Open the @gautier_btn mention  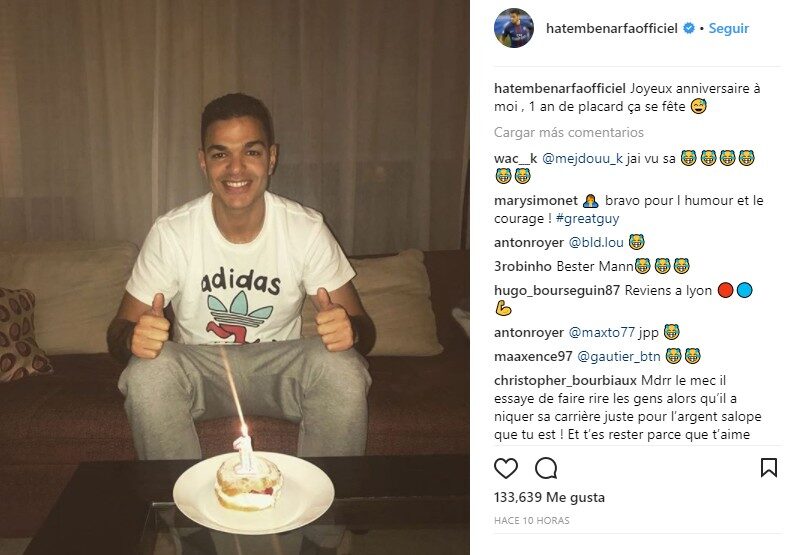coord(619,356)
